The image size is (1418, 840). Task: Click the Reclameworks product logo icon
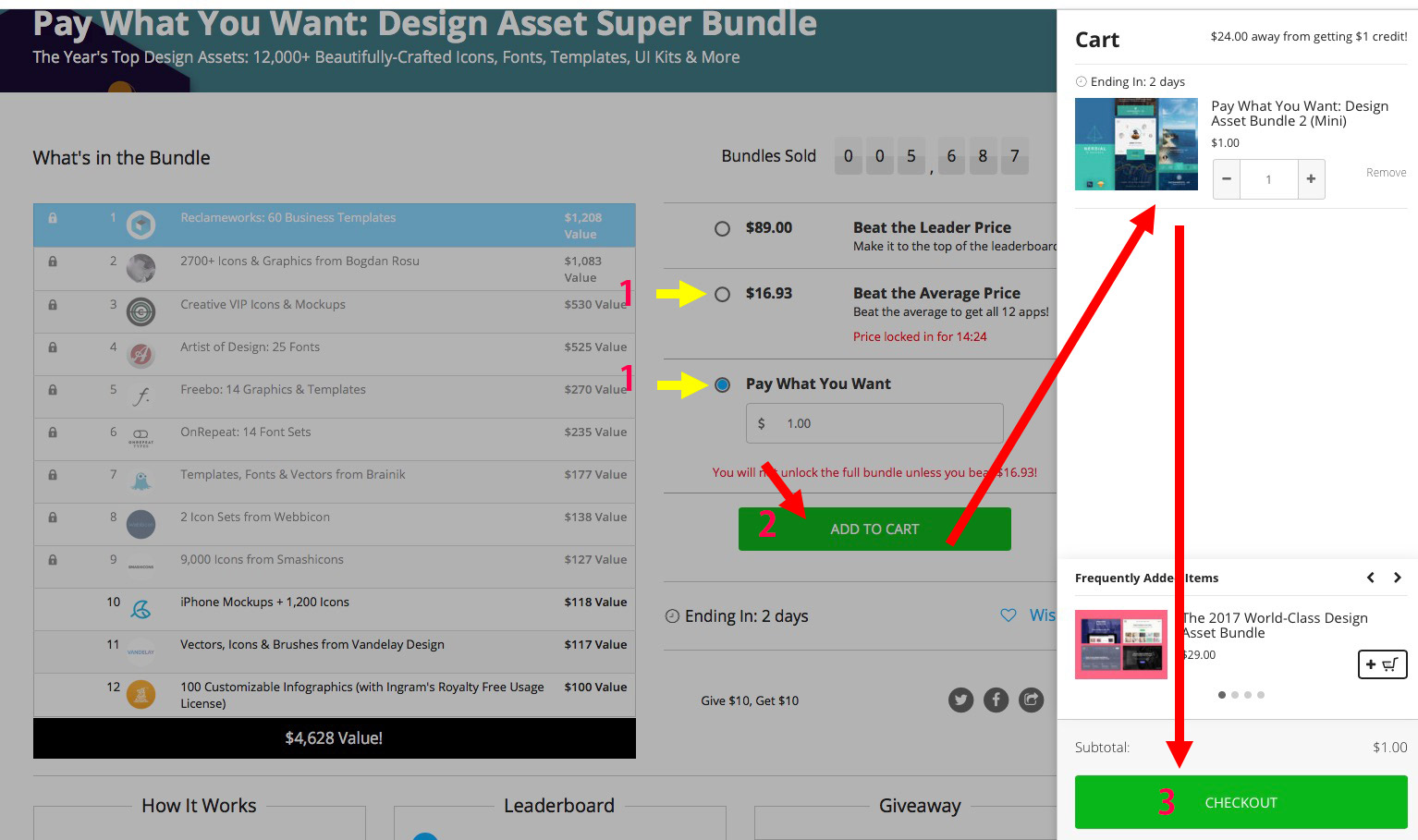pos(141,225)
